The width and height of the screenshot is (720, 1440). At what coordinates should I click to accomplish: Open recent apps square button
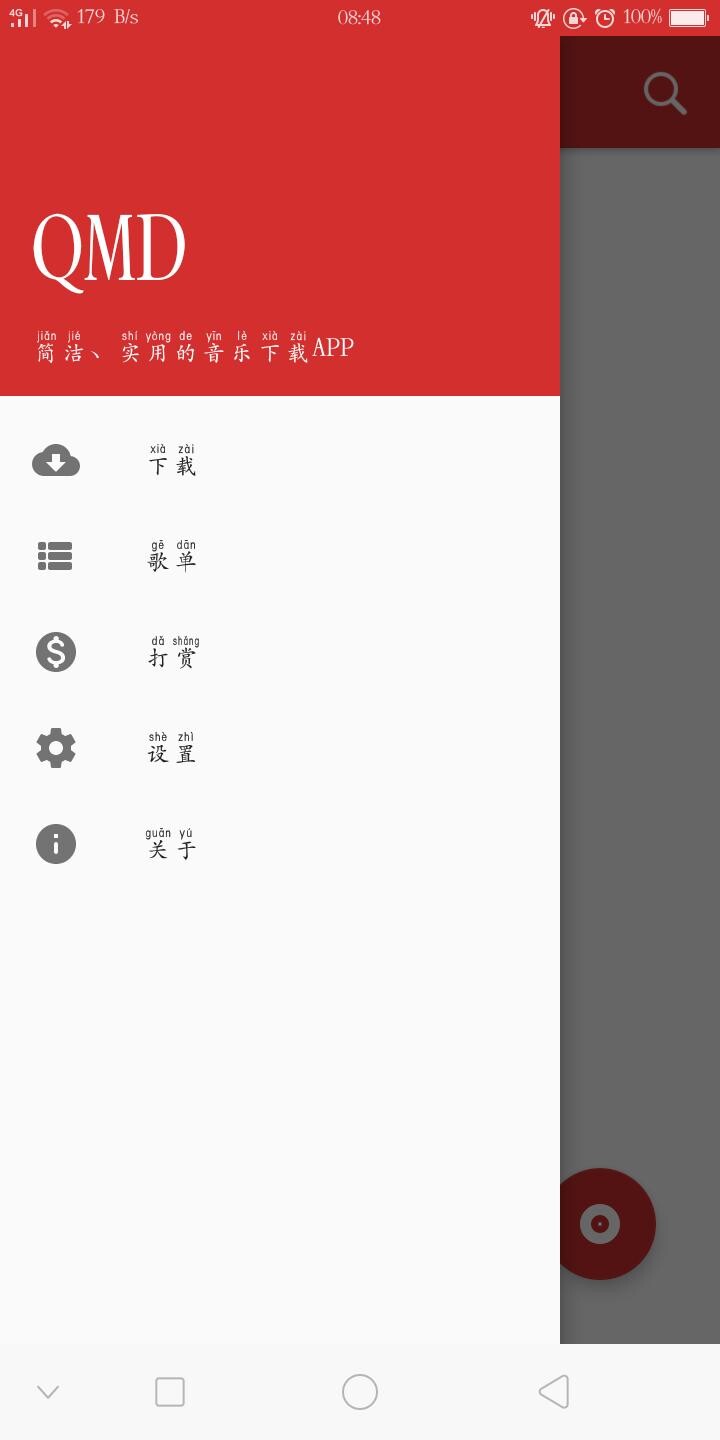(170, 1392)
